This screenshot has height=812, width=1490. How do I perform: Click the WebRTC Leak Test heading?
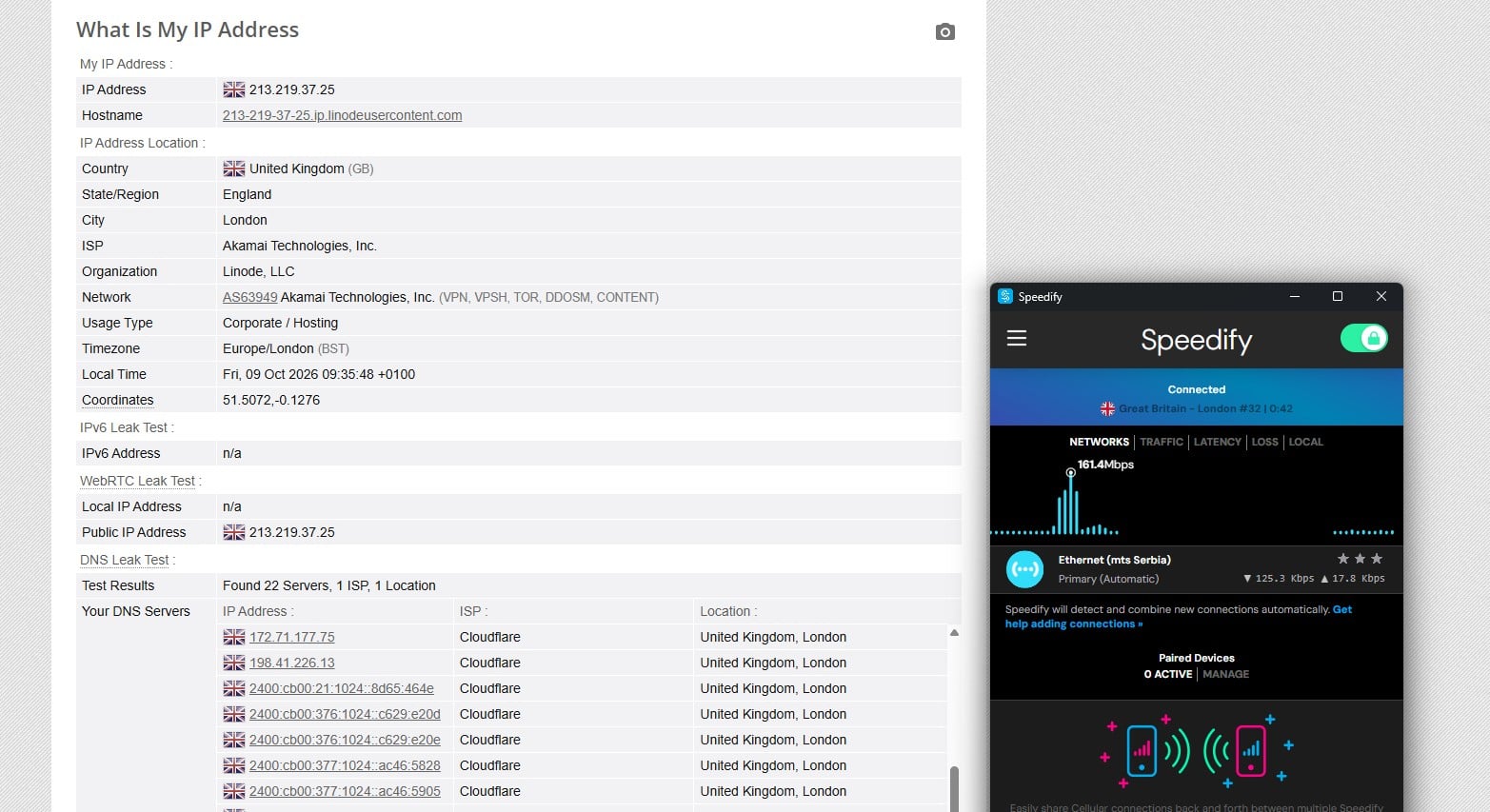[x=137, y=481]
